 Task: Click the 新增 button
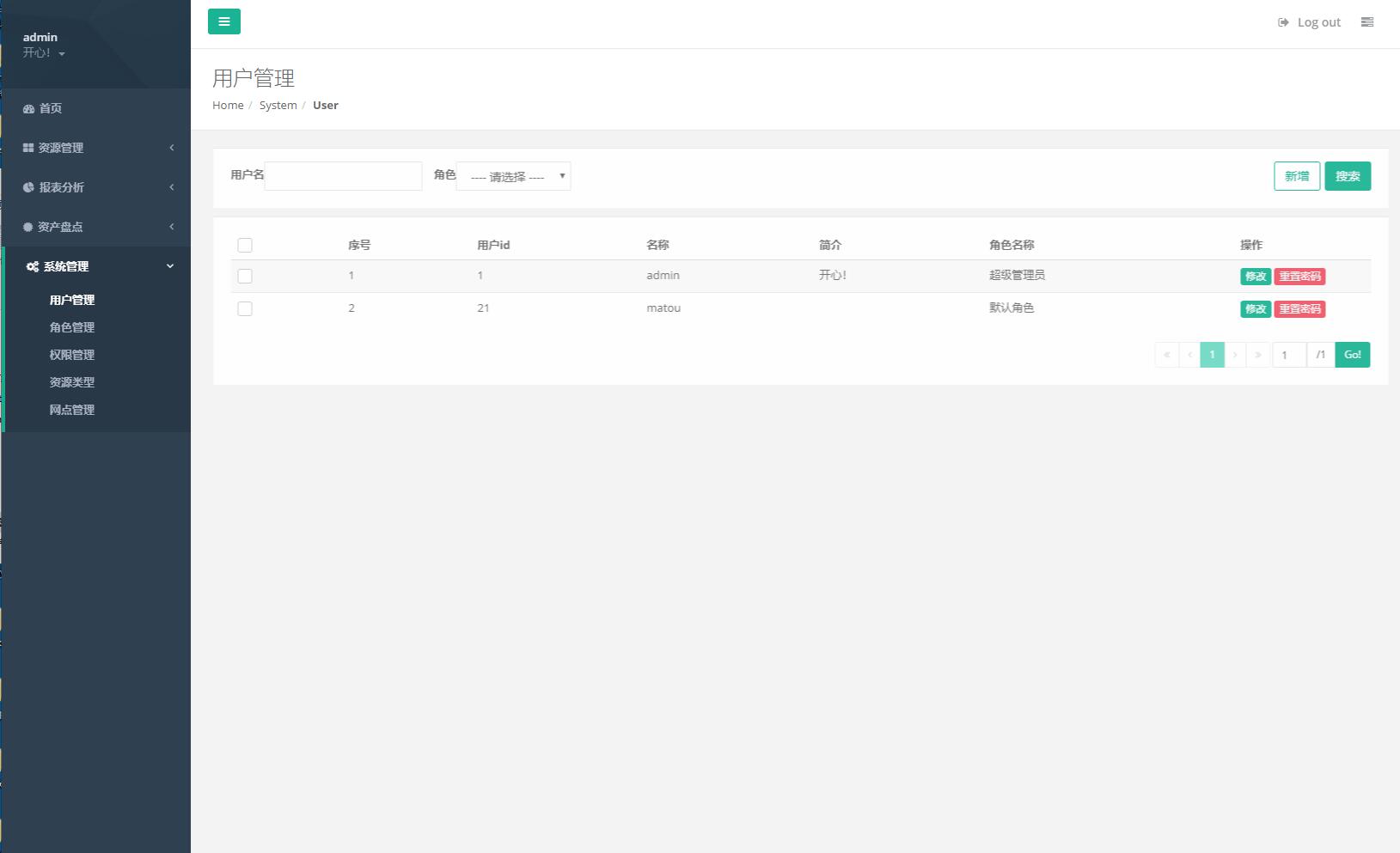(1297, 176)
